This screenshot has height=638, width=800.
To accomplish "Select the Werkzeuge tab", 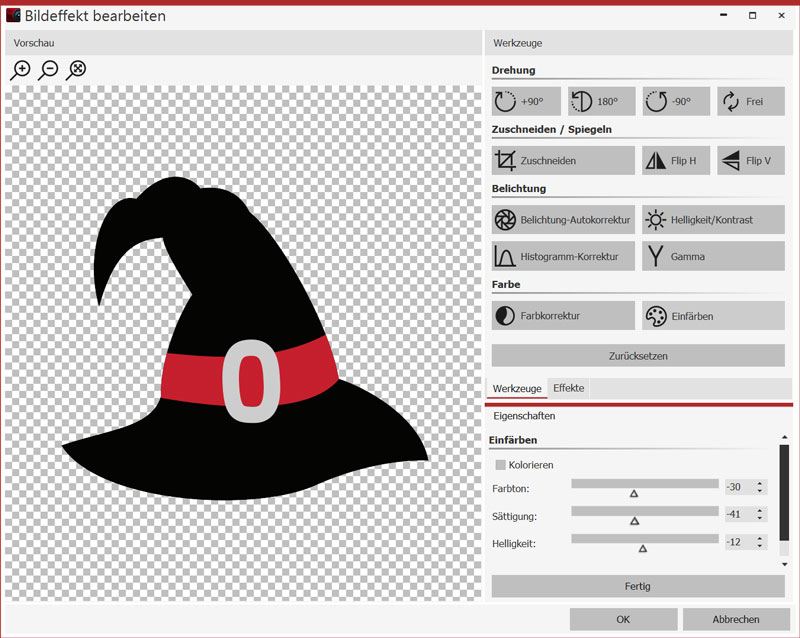I will coord(517,388).
